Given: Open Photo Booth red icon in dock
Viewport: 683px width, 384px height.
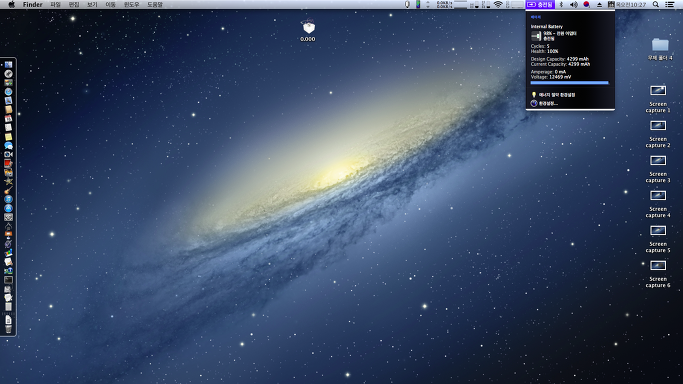Looking at the screenshot, I should pyautogui.click(x=8, y=164).
